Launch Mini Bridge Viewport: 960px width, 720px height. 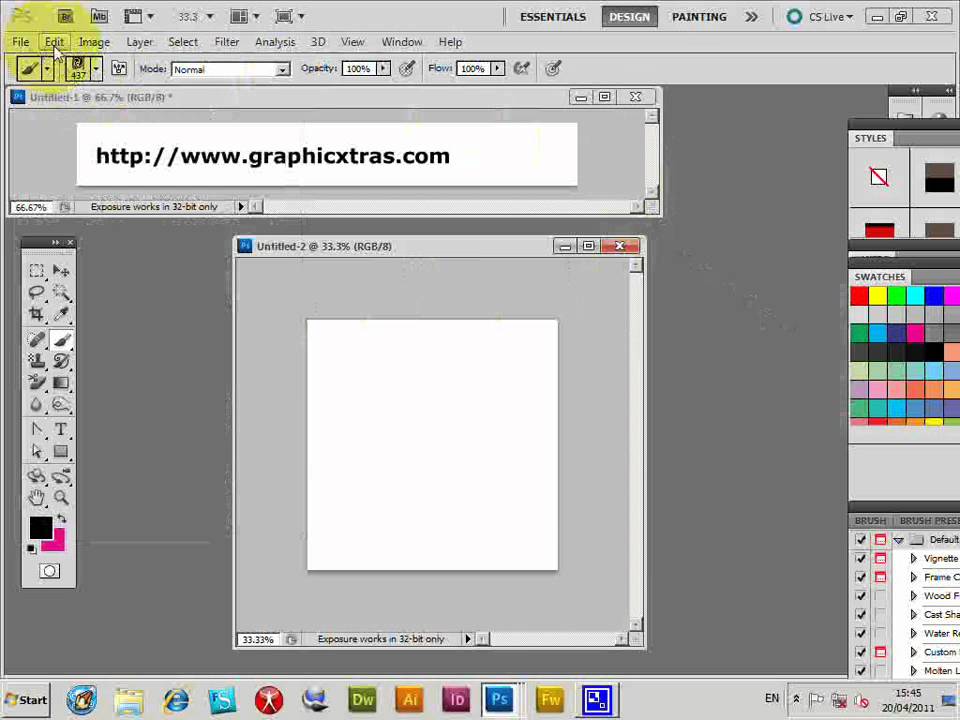pos(99,17)
